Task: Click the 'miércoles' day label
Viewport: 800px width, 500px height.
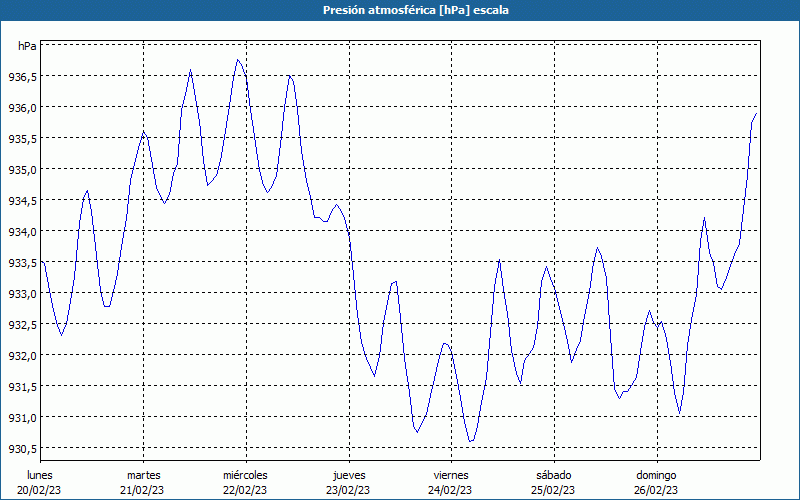Action: tap(245, 475)
